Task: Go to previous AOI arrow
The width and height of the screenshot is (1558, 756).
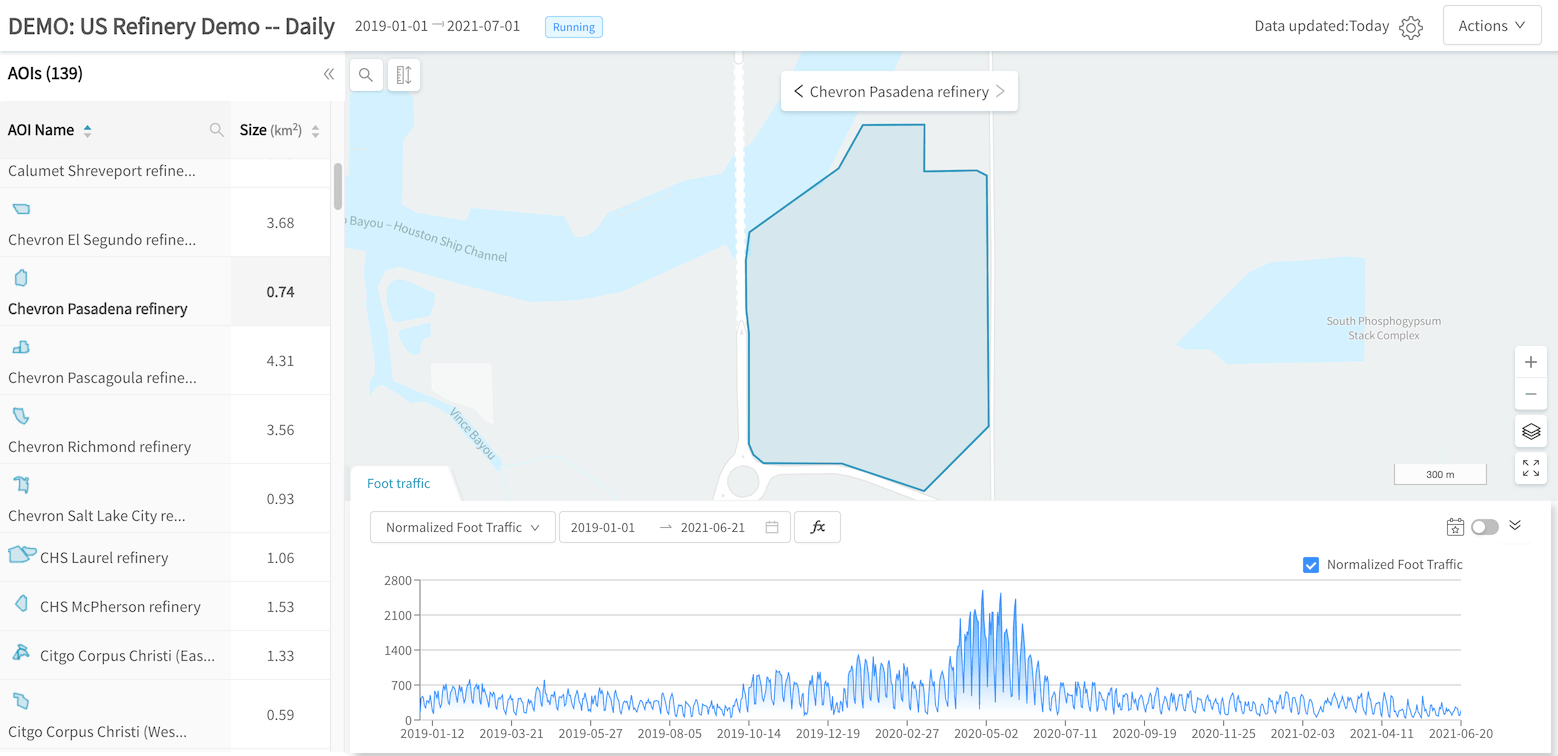Action: [x=798, y=92]
